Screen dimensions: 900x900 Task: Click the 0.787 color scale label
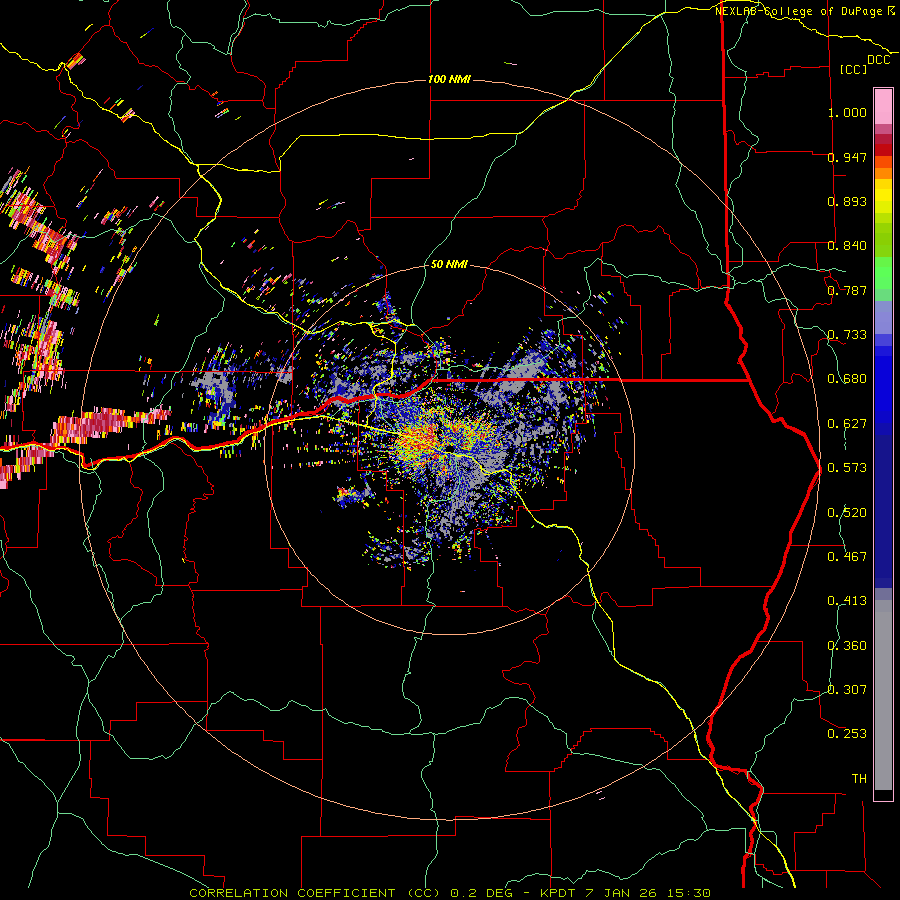(x=847, y=290)
